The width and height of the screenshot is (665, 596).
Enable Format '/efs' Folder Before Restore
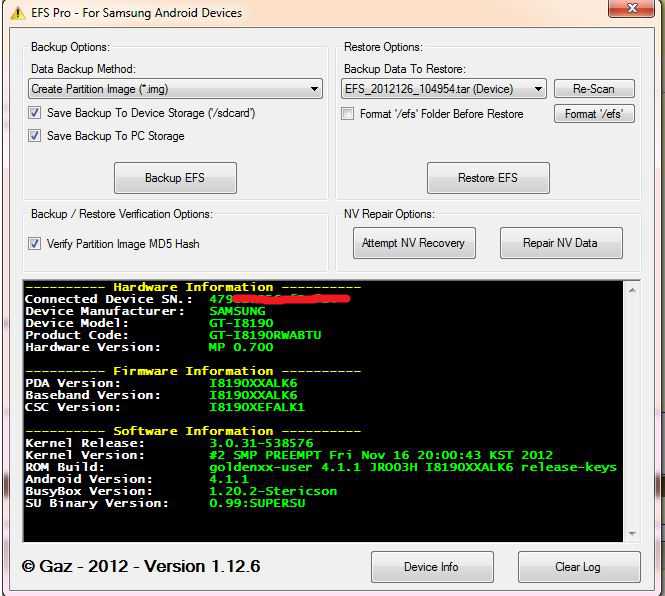tap(348, 114)
